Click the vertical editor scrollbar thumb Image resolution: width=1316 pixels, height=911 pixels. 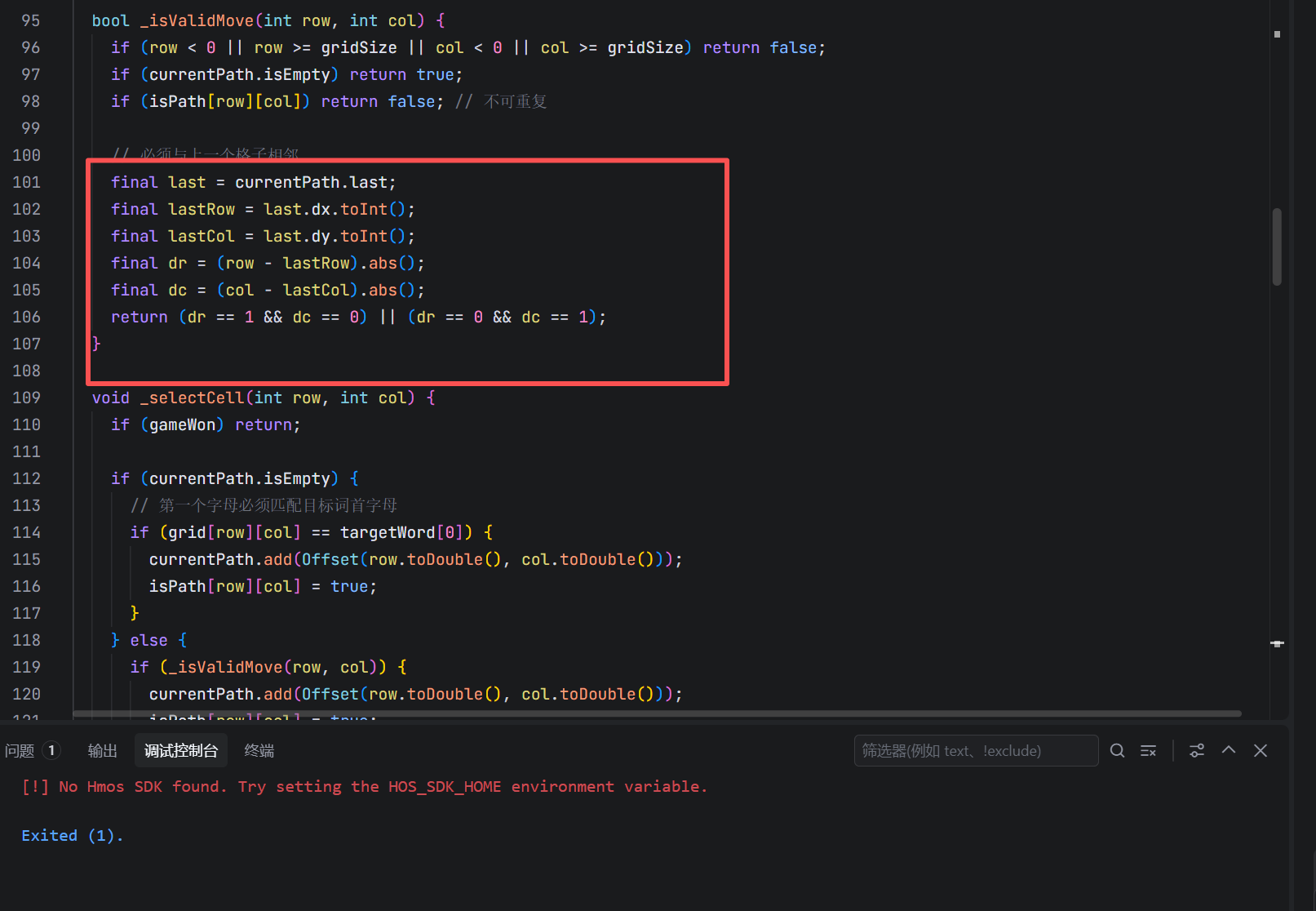[x=1277, y=247]
